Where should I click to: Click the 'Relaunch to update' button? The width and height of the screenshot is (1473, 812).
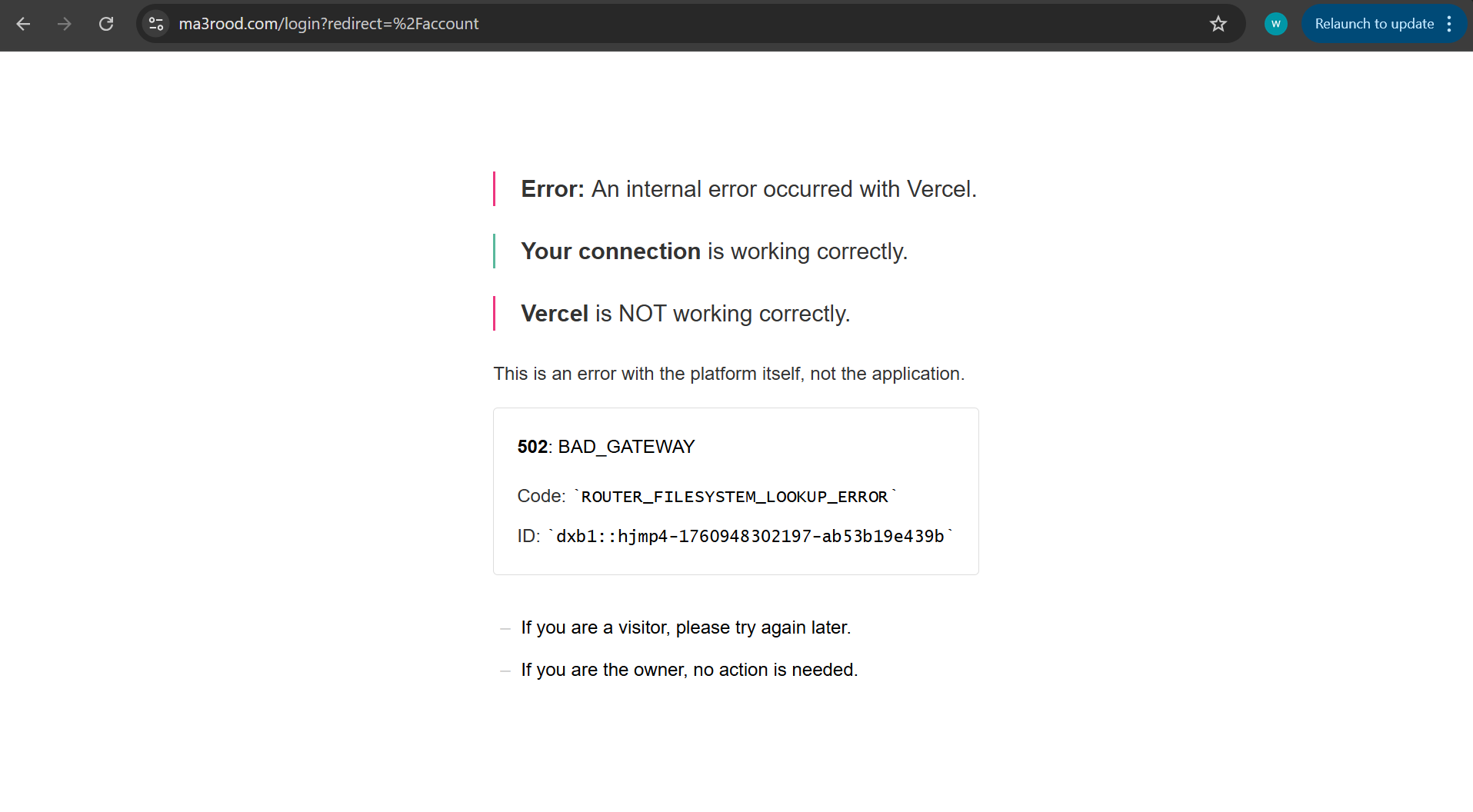(x=1374, y=24)
